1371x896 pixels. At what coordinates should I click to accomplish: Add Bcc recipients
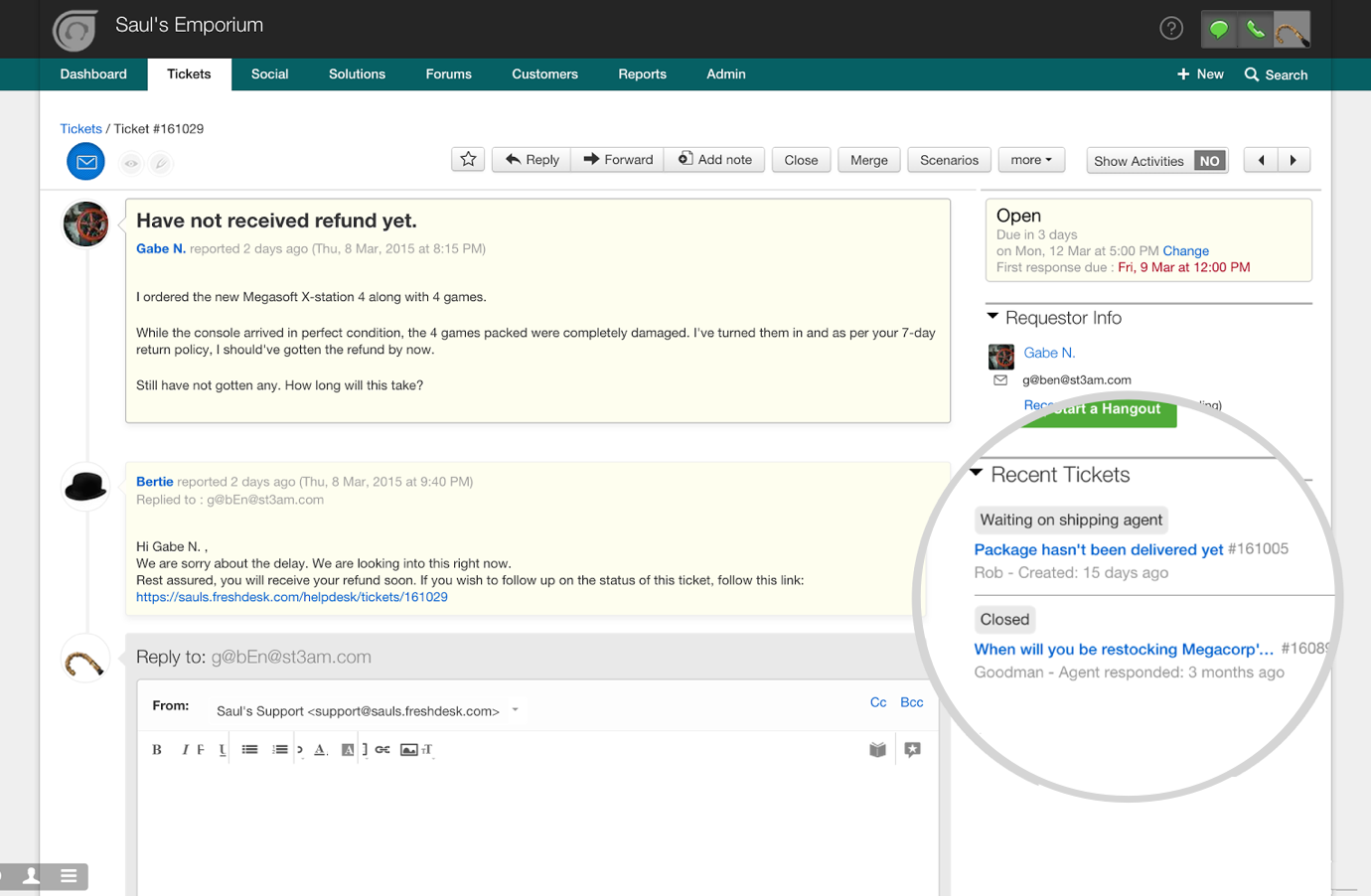(x=912, y=702)
